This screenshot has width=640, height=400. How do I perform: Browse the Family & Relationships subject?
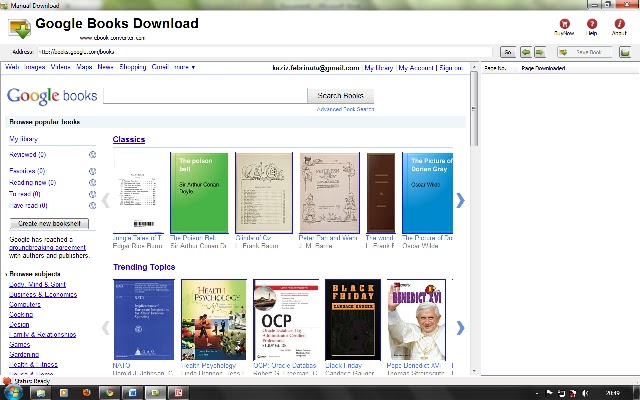(42, 334)
